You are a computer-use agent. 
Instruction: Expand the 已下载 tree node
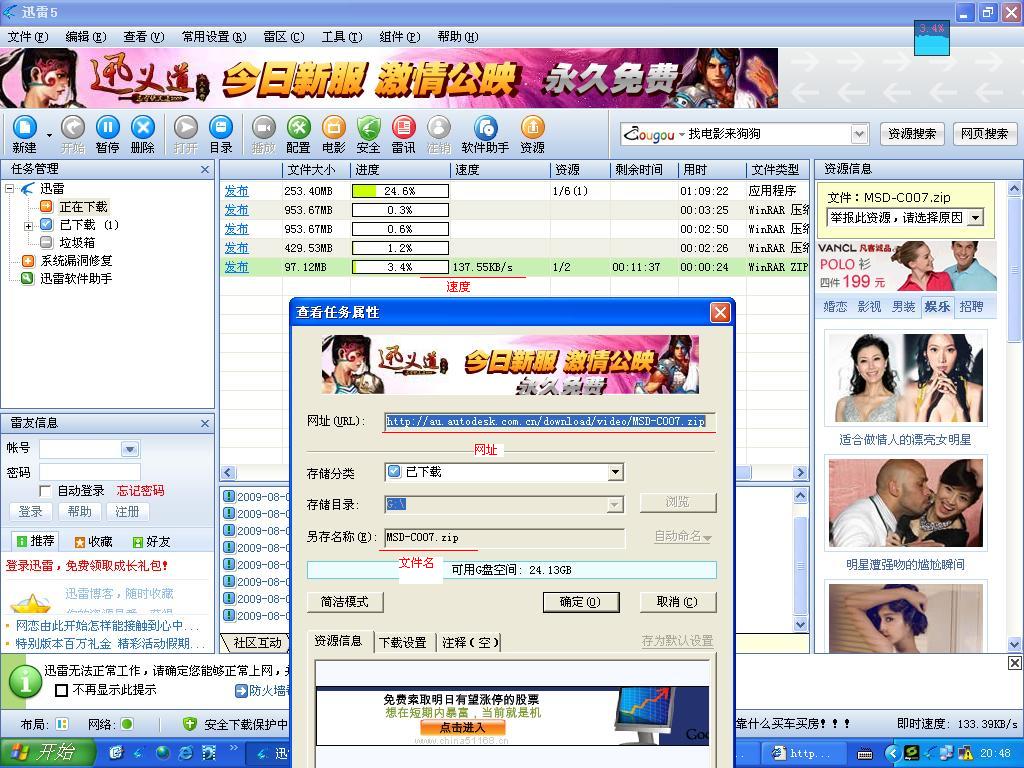[28, 226]
